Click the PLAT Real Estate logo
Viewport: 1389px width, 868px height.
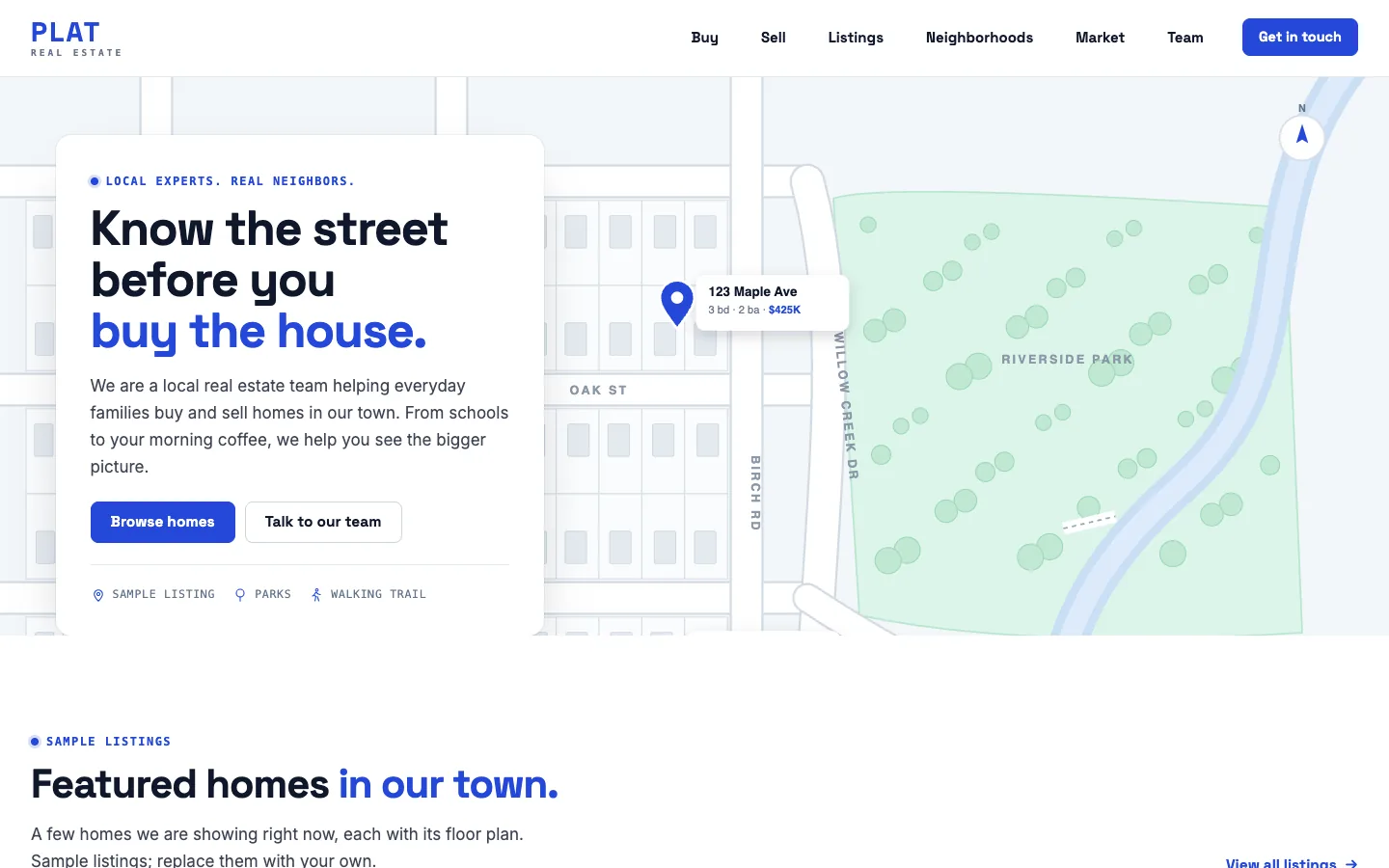pyautogui.click(x=76, y=39)
